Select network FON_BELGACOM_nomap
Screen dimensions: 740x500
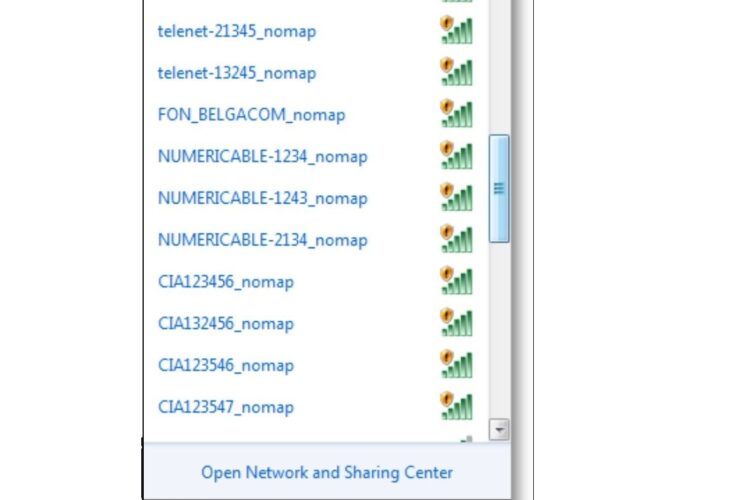pyautogui.click(x=252, y=115)
